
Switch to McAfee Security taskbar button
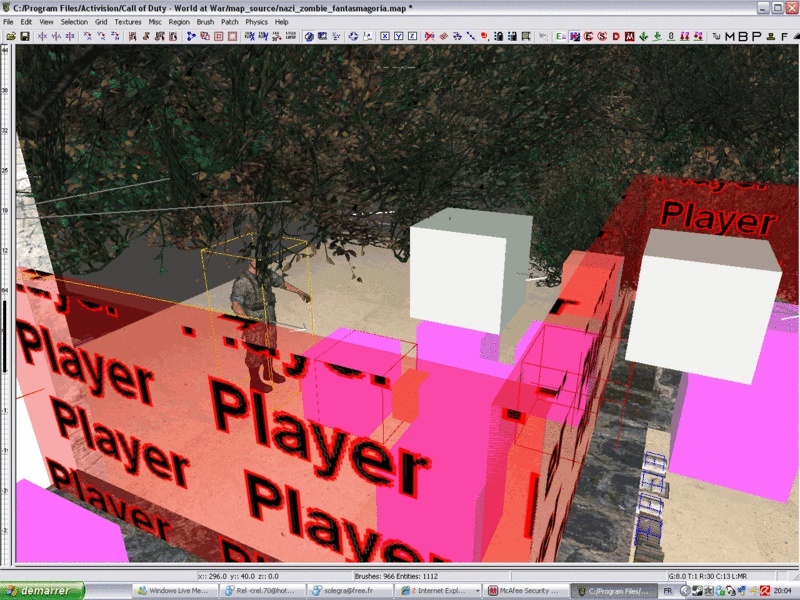(526, 591)
